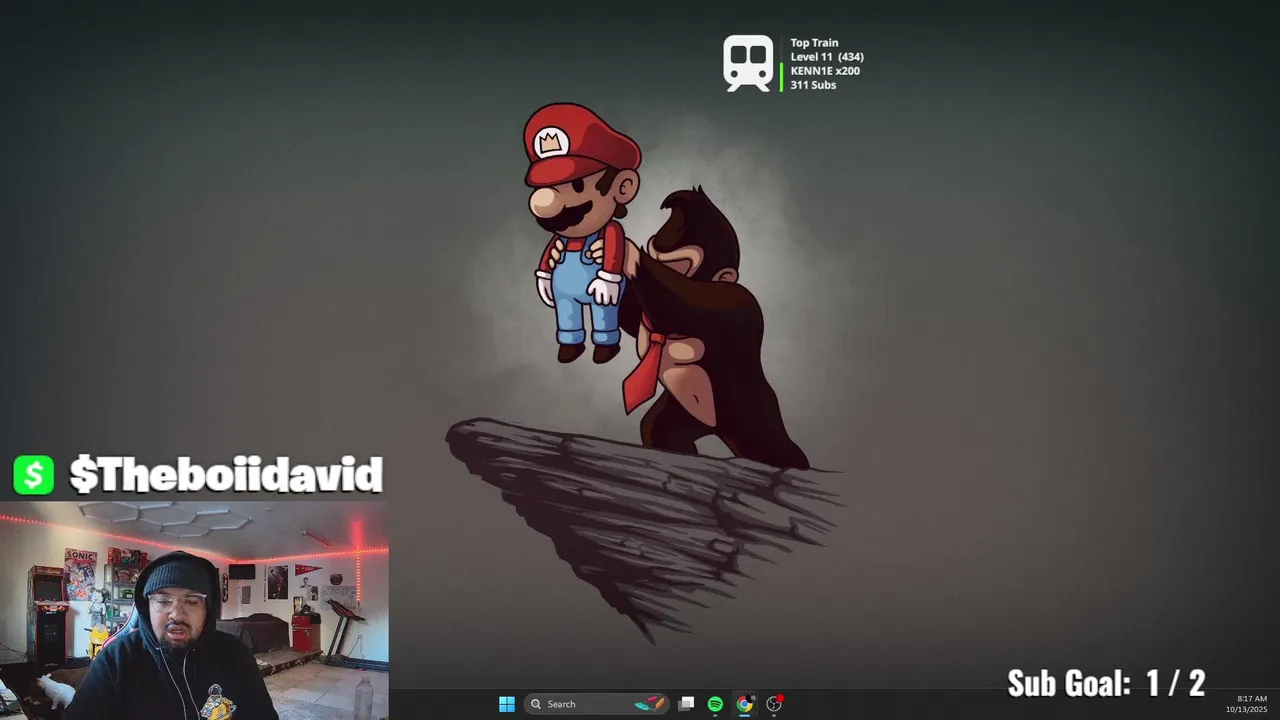Switch to Google Chrome on the taskbar
The height and width of the screenshot is (720, 1280).
click(x=744, y=704)
